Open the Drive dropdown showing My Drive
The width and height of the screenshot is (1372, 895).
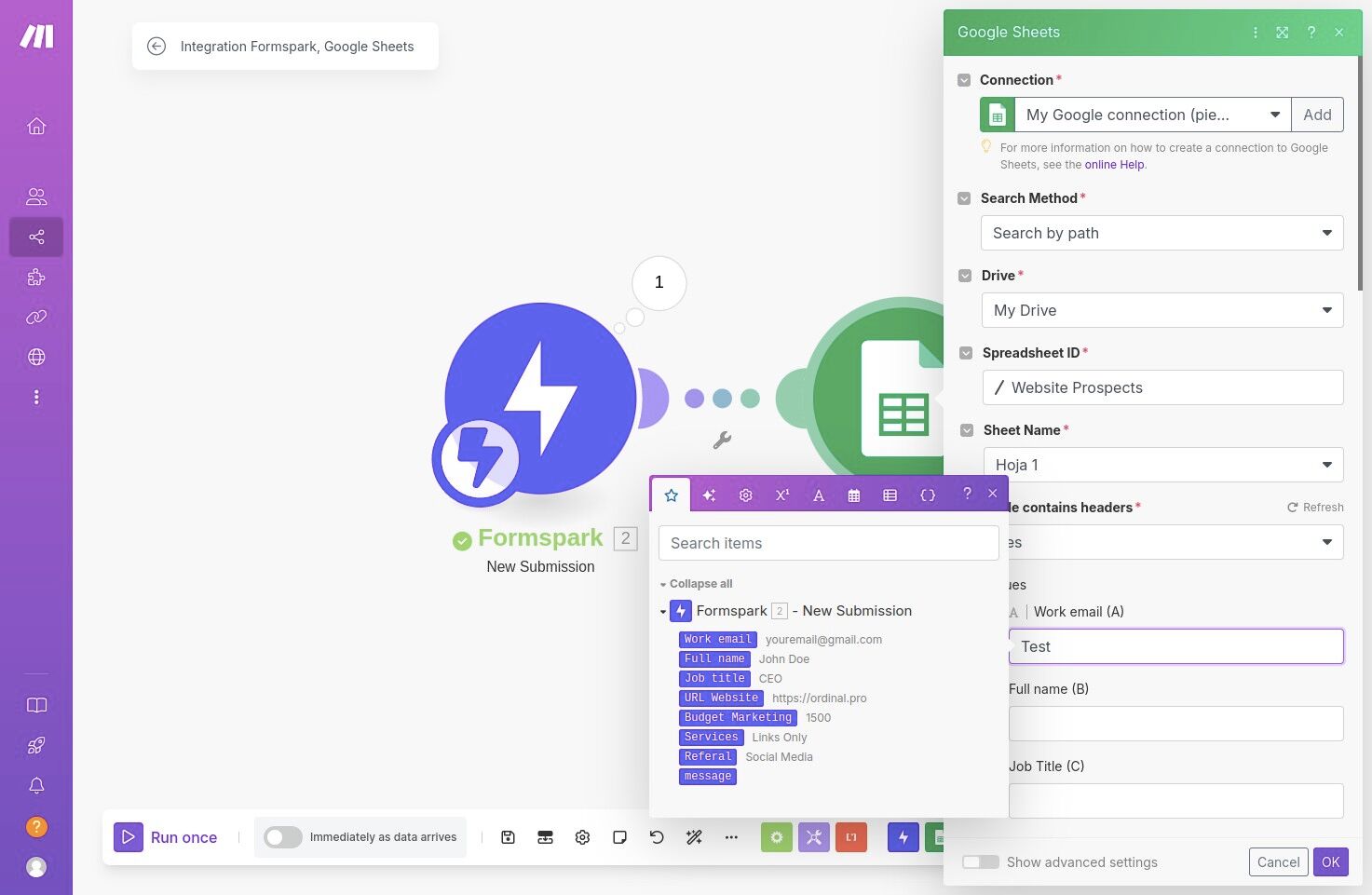[x=1162, y=310]
